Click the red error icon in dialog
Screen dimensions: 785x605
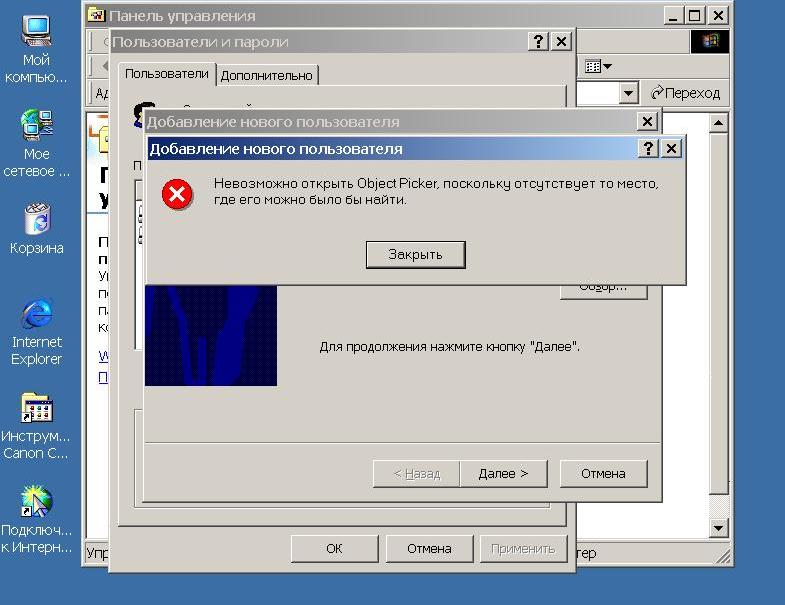click(177, 194)
